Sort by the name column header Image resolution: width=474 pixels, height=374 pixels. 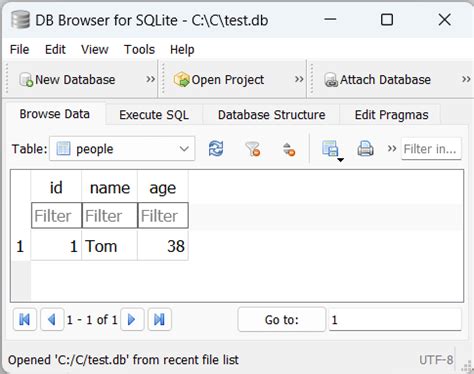(110, 188)
